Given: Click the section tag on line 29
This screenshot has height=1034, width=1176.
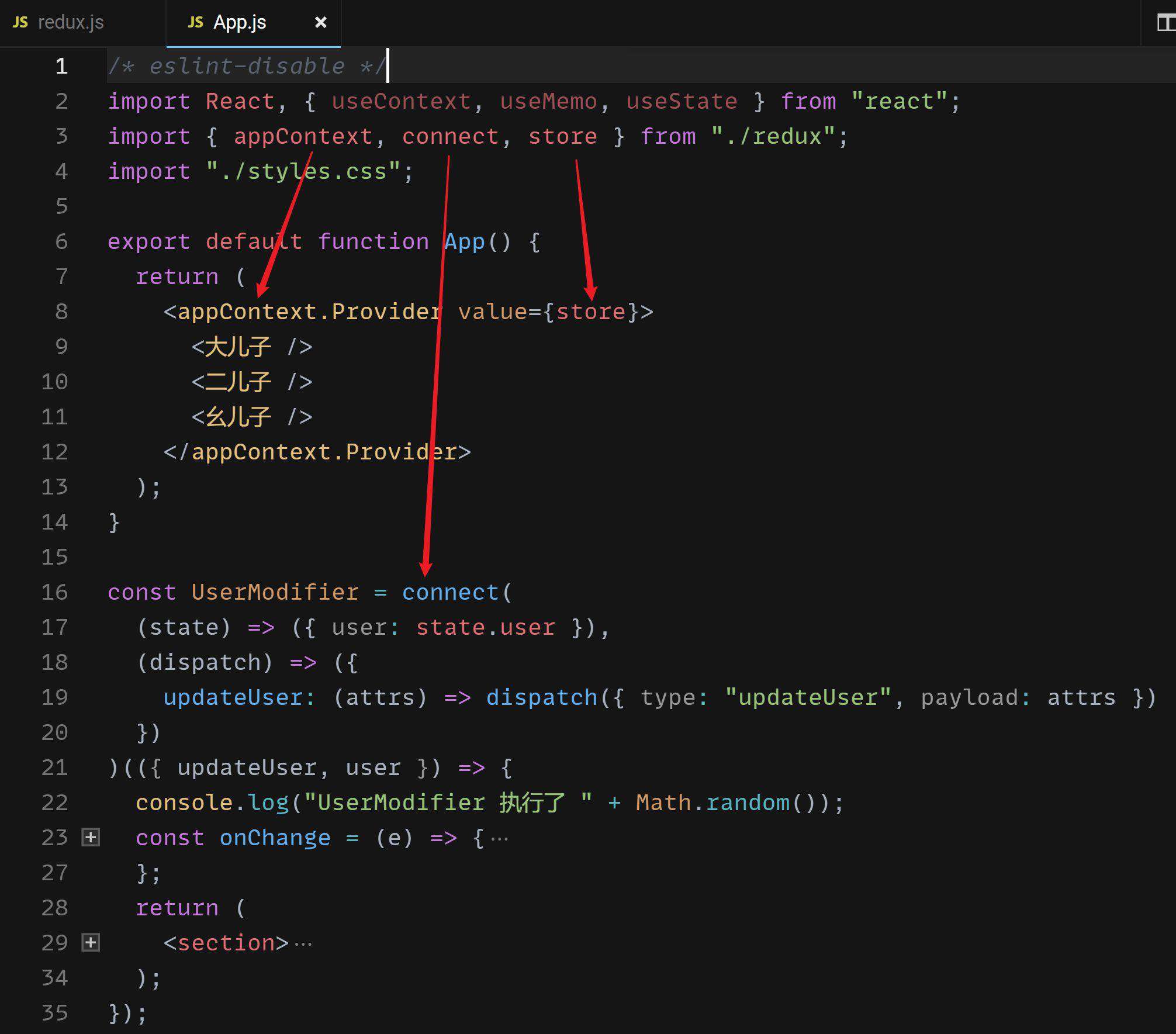Looking at the screenshot, I should pos(226,943).
